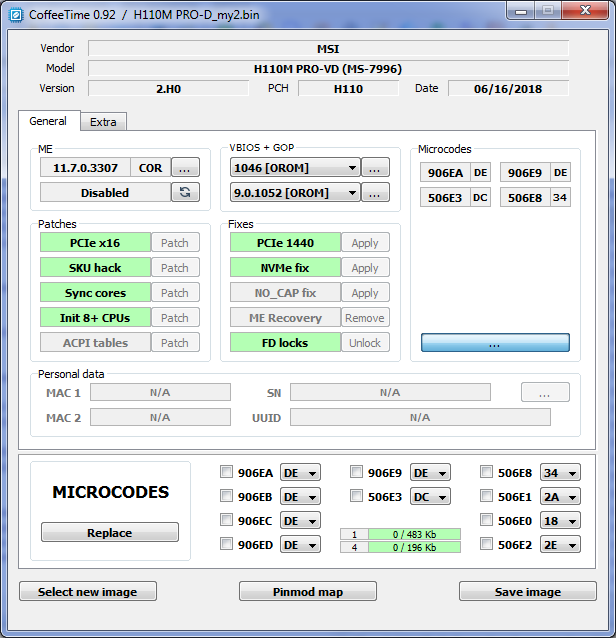
Task: Click the PCH H110 field
Action: click(348, 88)
